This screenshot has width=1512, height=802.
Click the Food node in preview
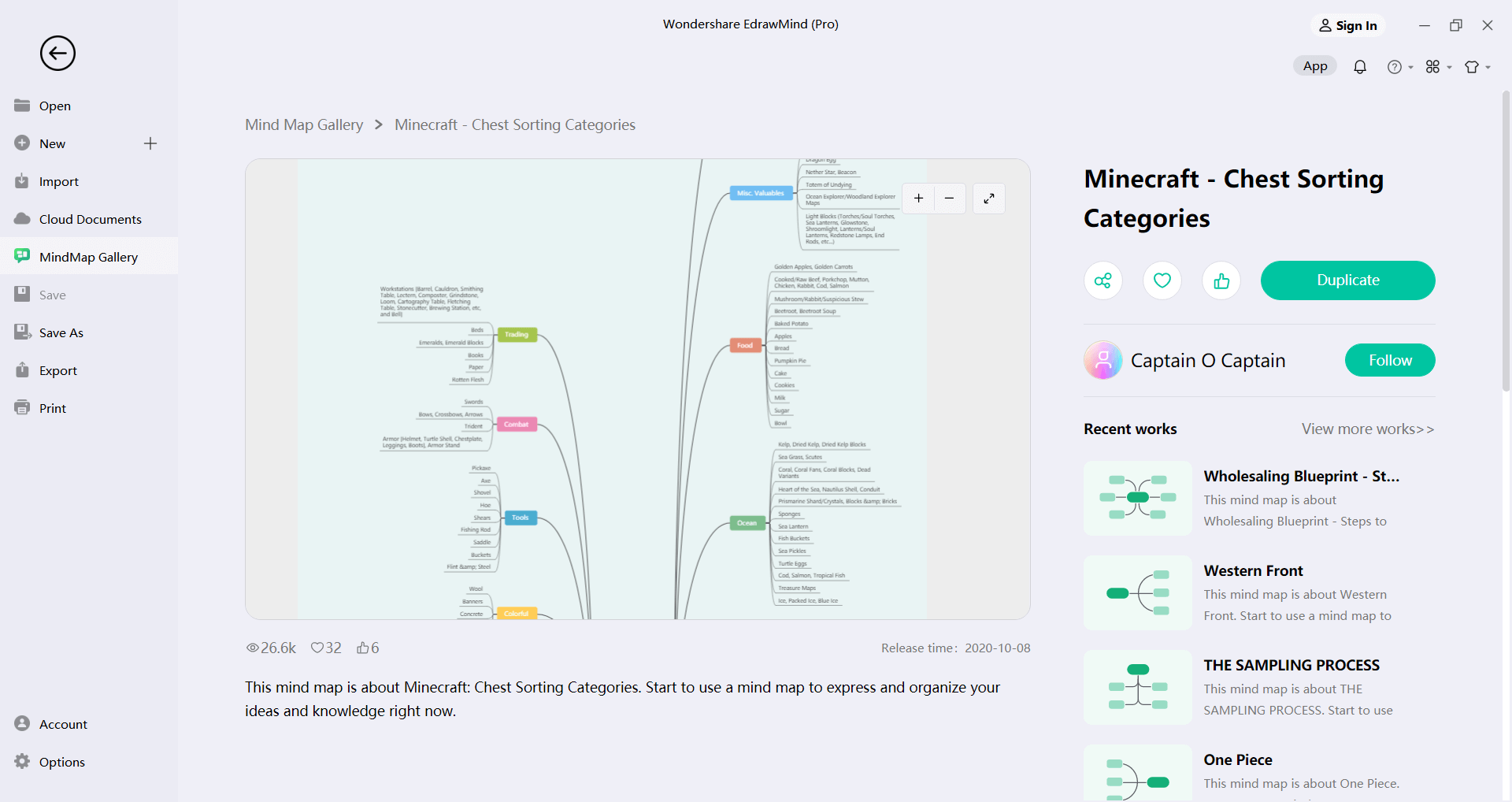pos(745,346)
